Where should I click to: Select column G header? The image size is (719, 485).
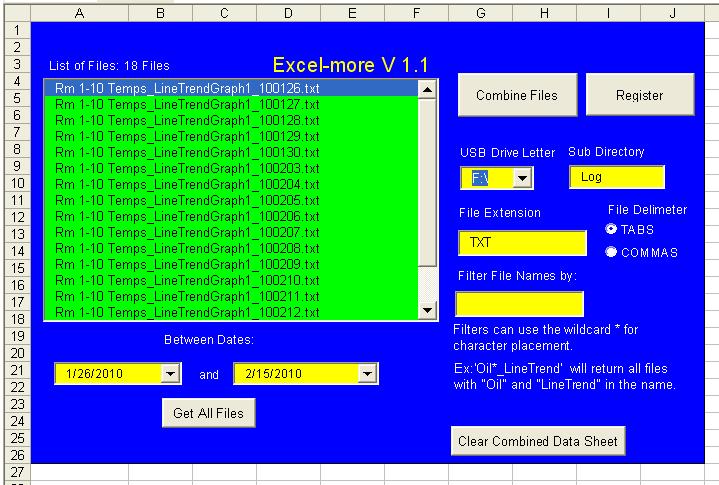point(481,13)
